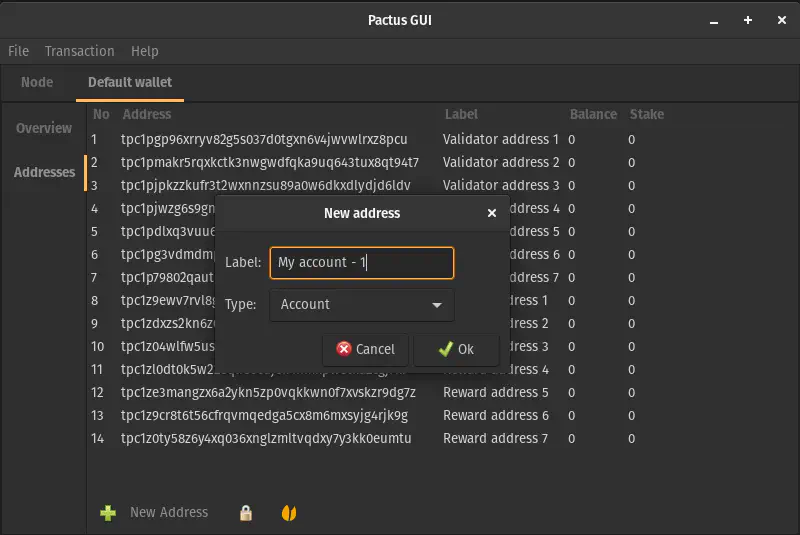The image size is (800, 535).
Task: Go to the Overview section
Action: click(x=44, y=128)
